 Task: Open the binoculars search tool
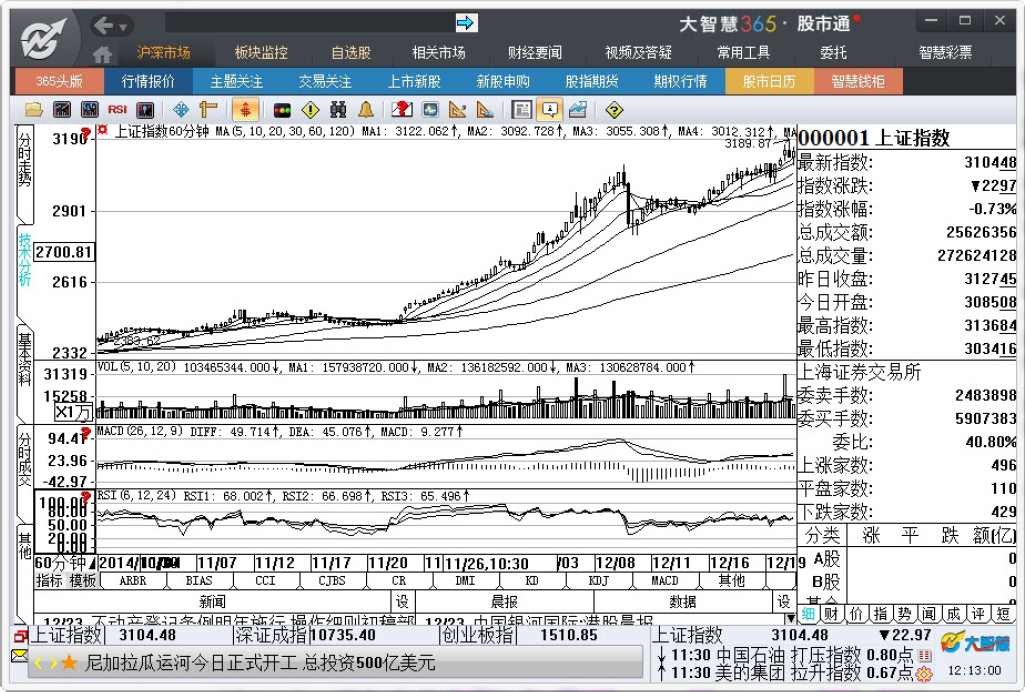coord(338,110)
